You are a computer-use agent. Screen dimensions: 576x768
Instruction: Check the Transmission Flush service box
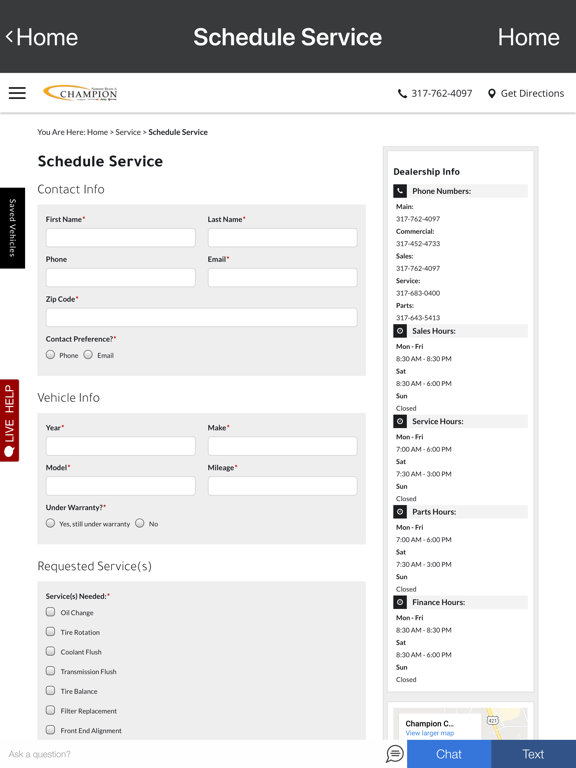pyautogui.click(x=50, y=671)
